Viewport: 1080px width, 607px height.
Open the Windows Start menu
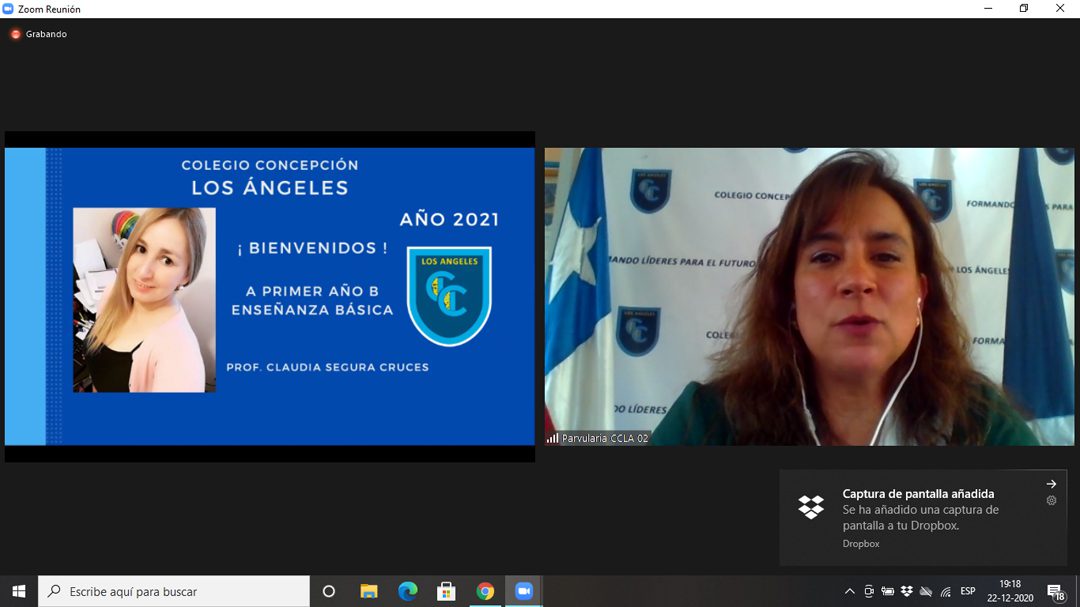(18, 591)
